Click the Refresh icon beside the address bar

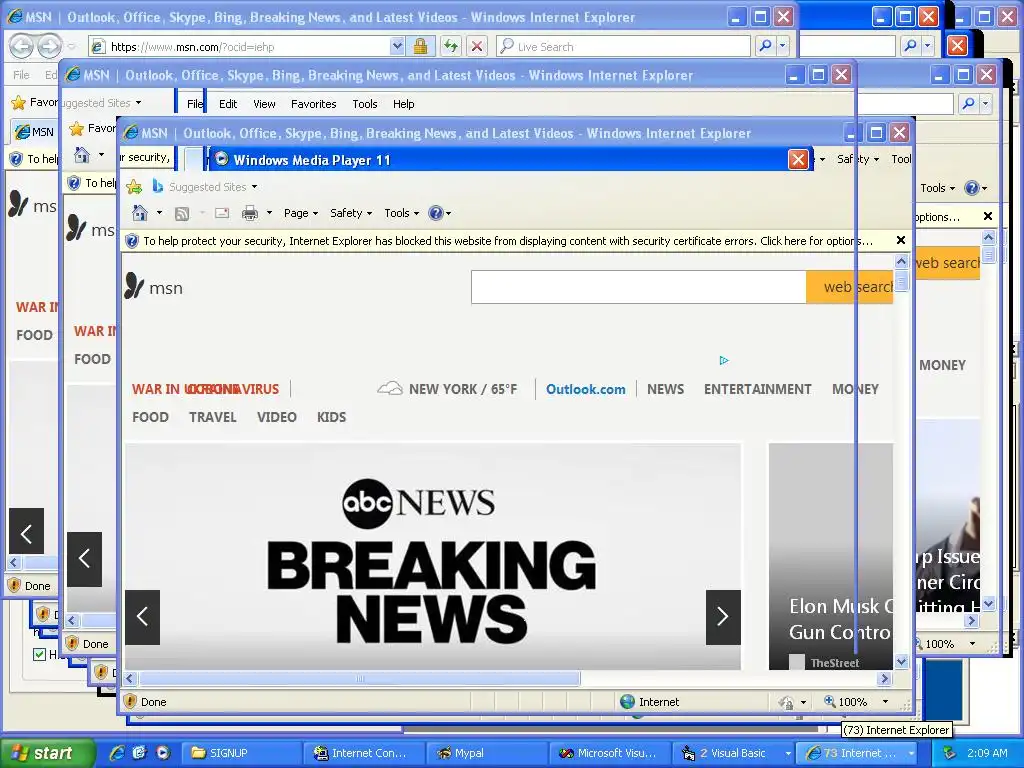(451, 46)
